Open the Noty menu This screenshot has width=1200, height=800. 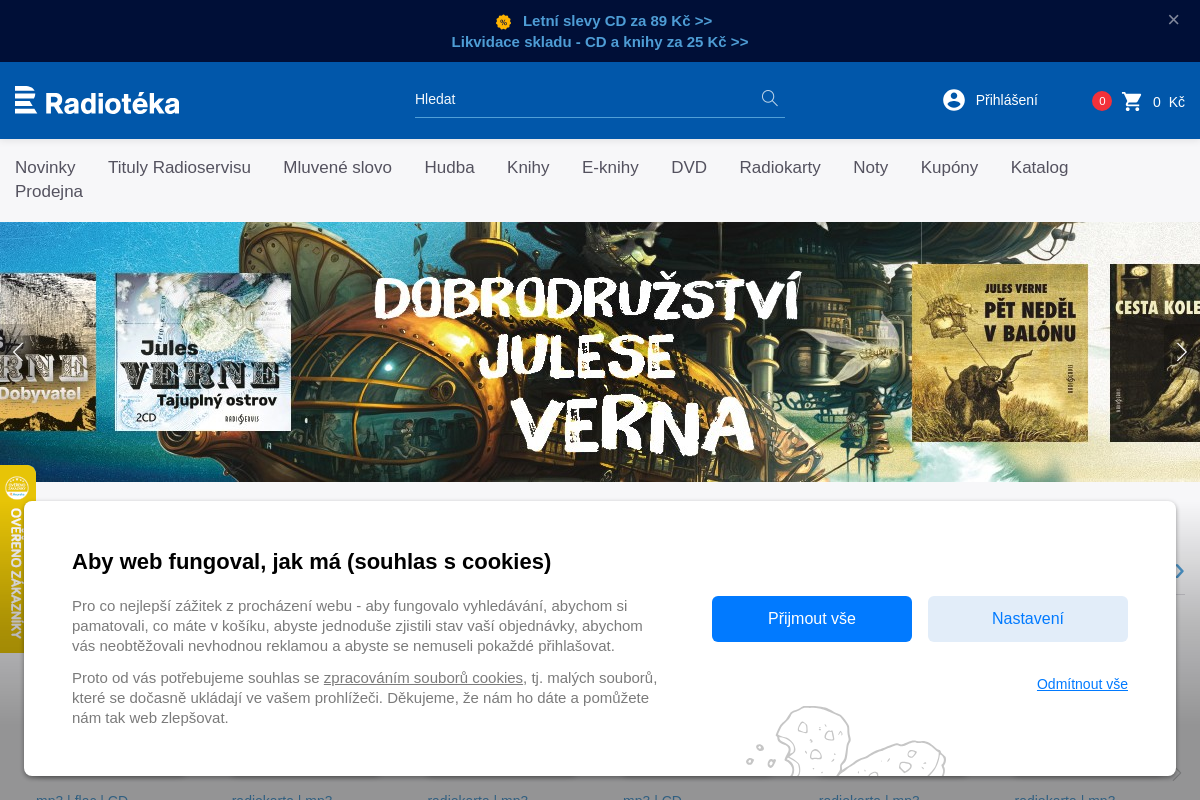coord(870,167)
